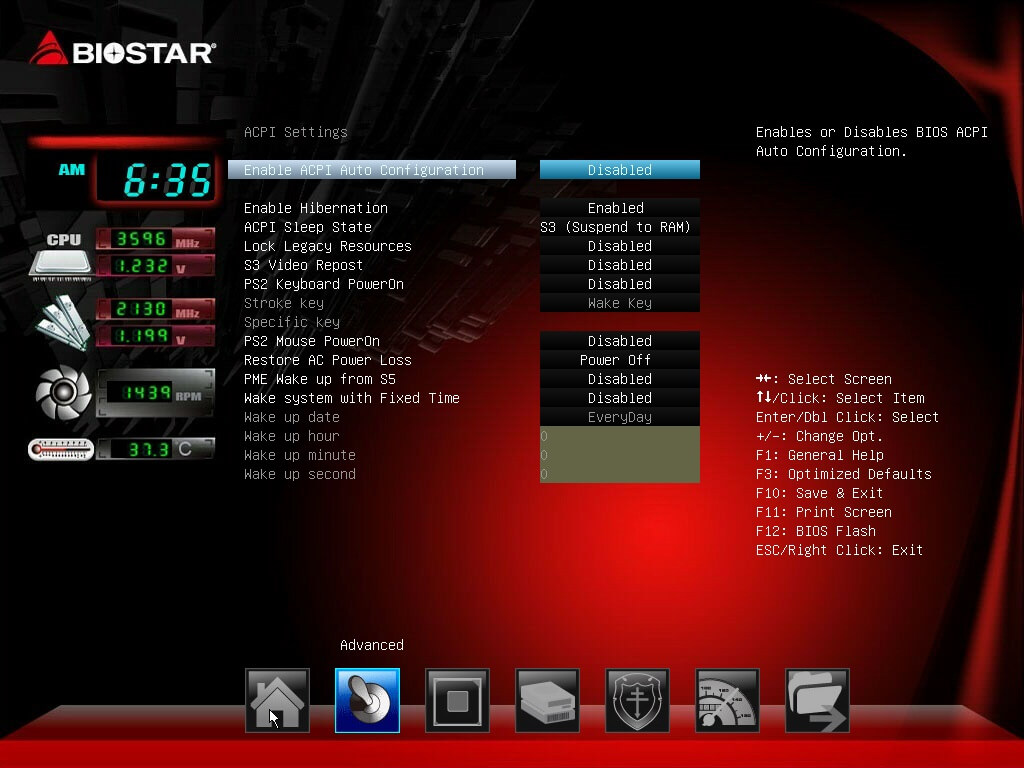This screenshot has width=1024, height=768.
Task: Toggle the Enable Hibernation Enabled value
Action: point(619,208)
